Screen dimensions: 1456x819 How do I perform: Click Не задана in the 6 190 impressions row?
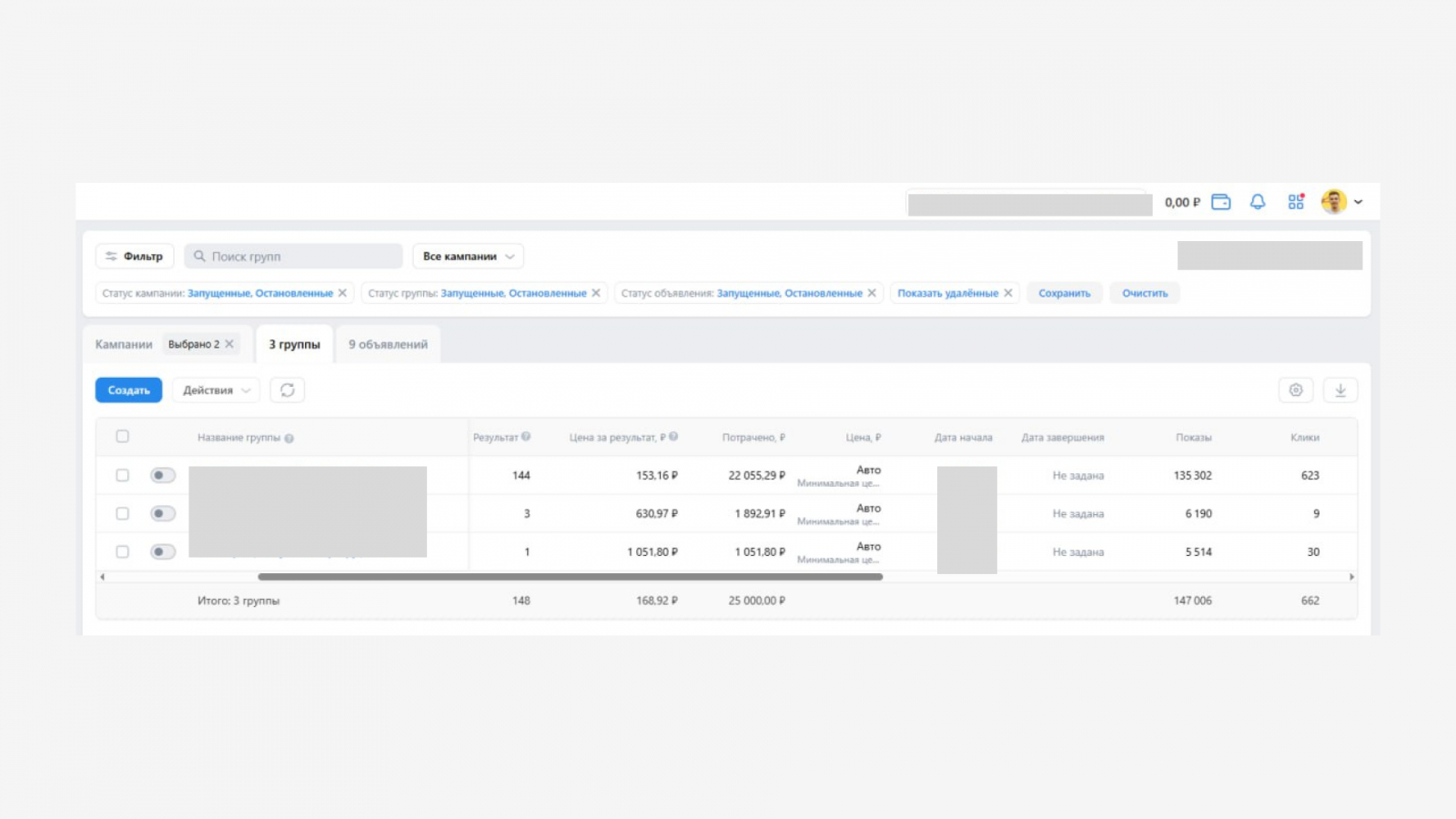(x=1078, y=514)
